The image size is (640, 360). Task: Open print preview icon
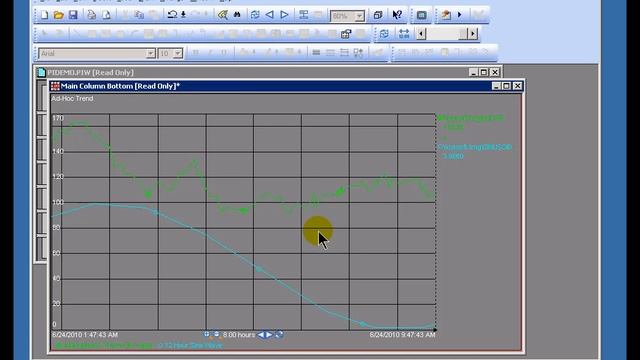pos(107,15)
